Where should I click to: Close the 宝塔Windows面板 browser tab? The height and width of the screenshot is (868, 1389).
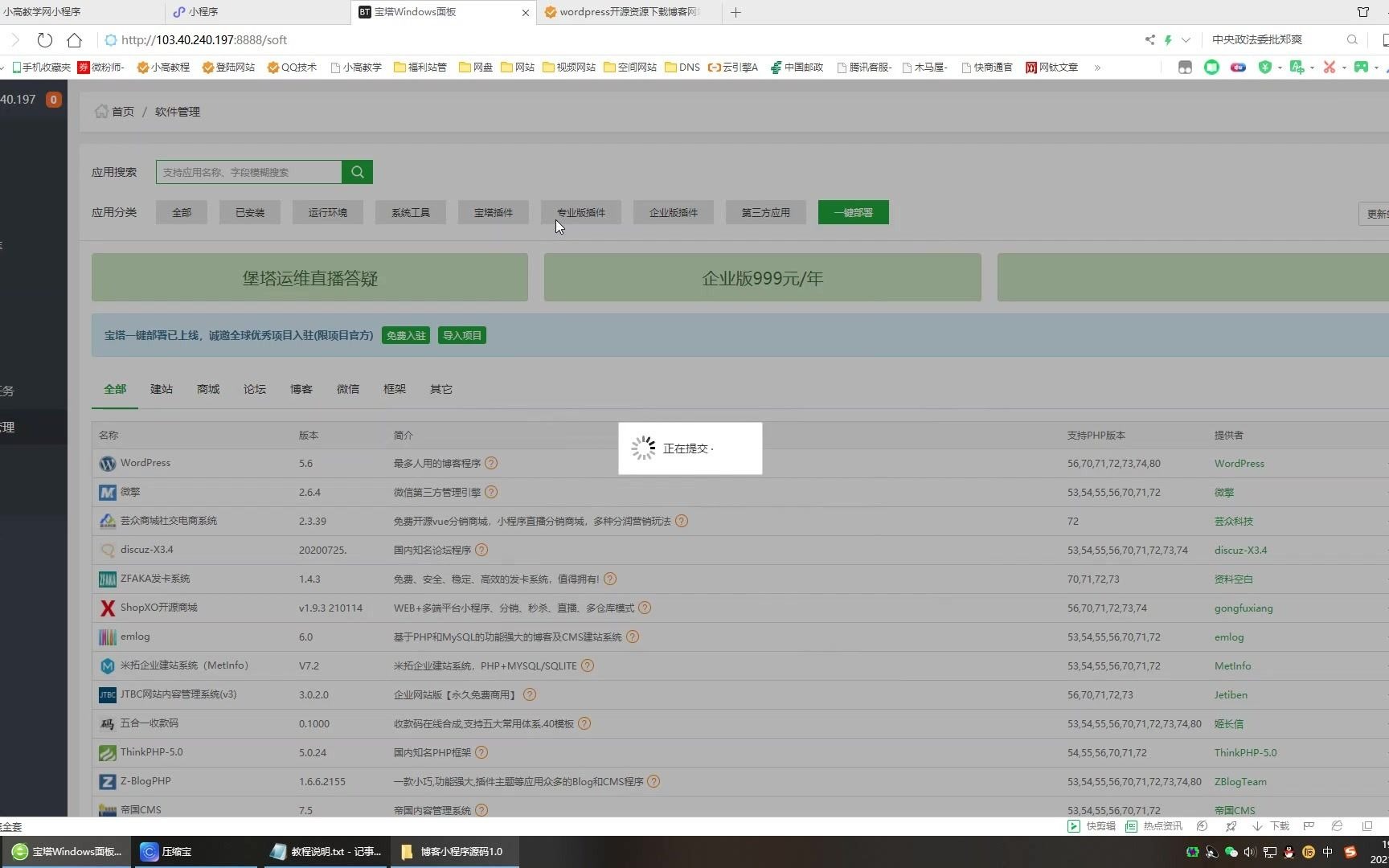[x=526, y=12]
